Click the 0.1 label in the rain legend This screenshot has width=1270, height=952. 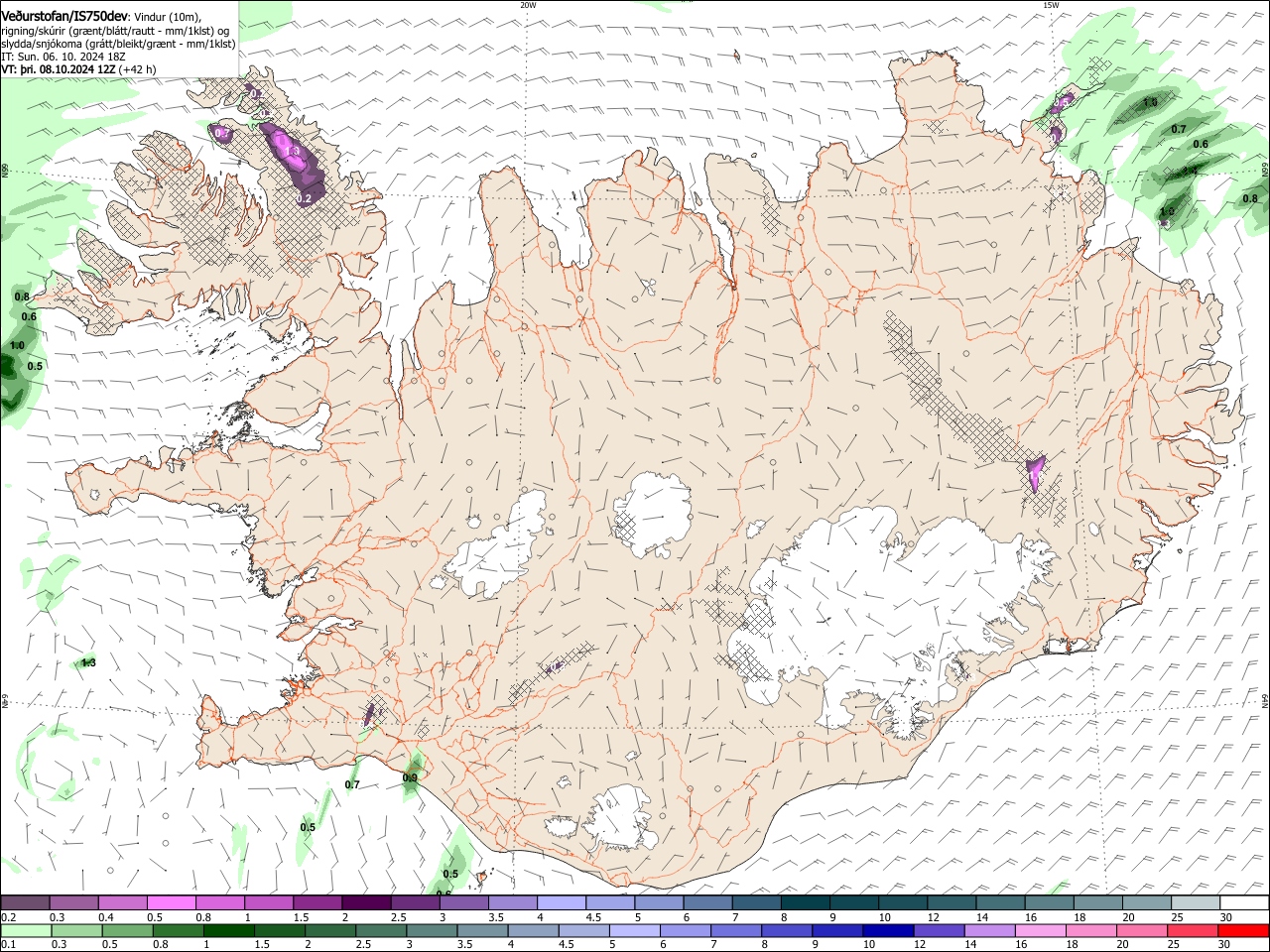pos(7,944)
